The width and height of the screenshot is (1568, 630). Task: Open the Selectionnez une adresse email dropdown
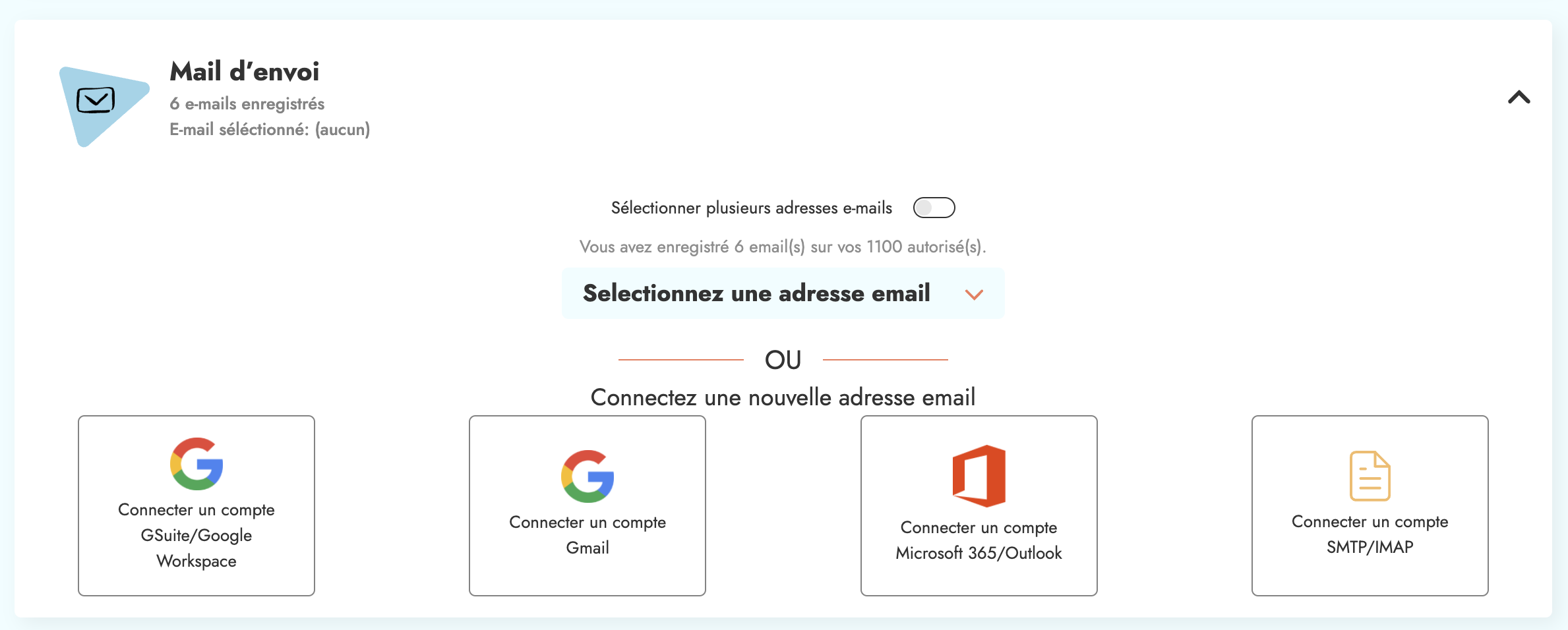click(x=783, y=293)
